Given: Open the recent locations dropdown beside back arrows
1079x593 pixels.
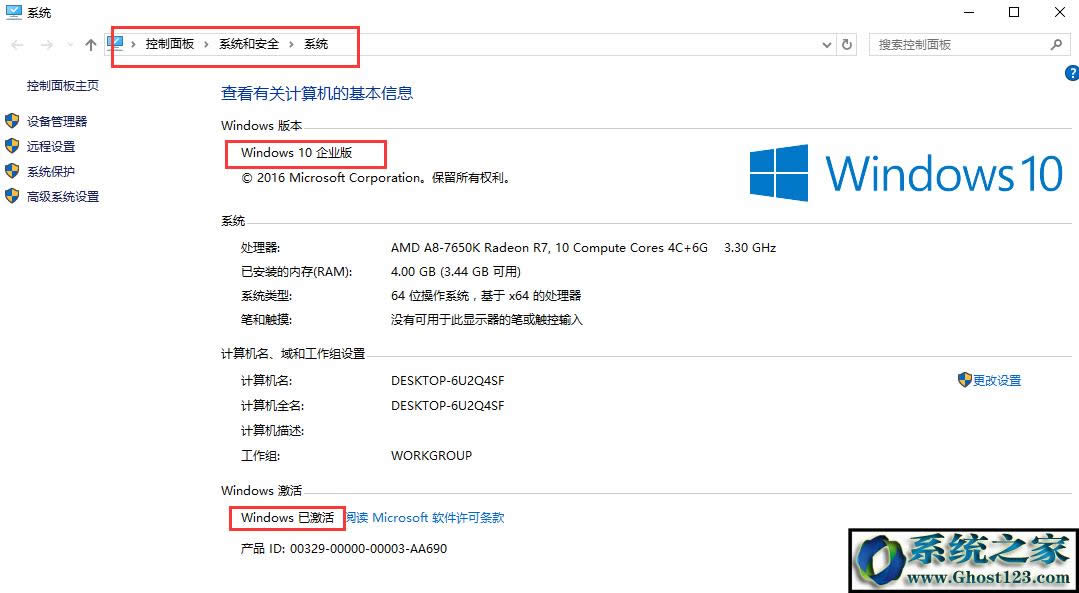Looking at the screenshot, I should tap(68, 44).
